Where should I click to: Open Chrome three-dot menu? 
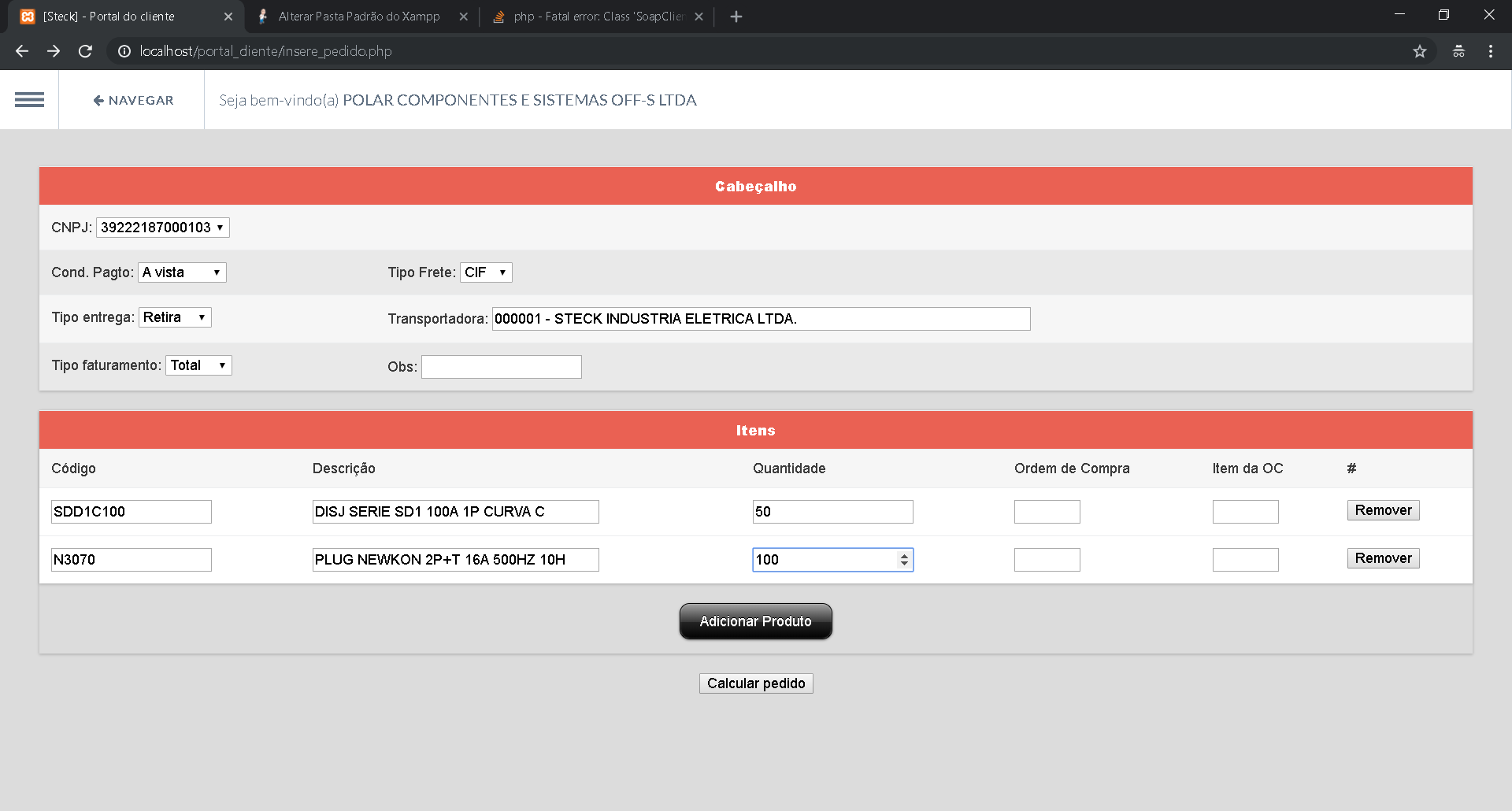1490,51
